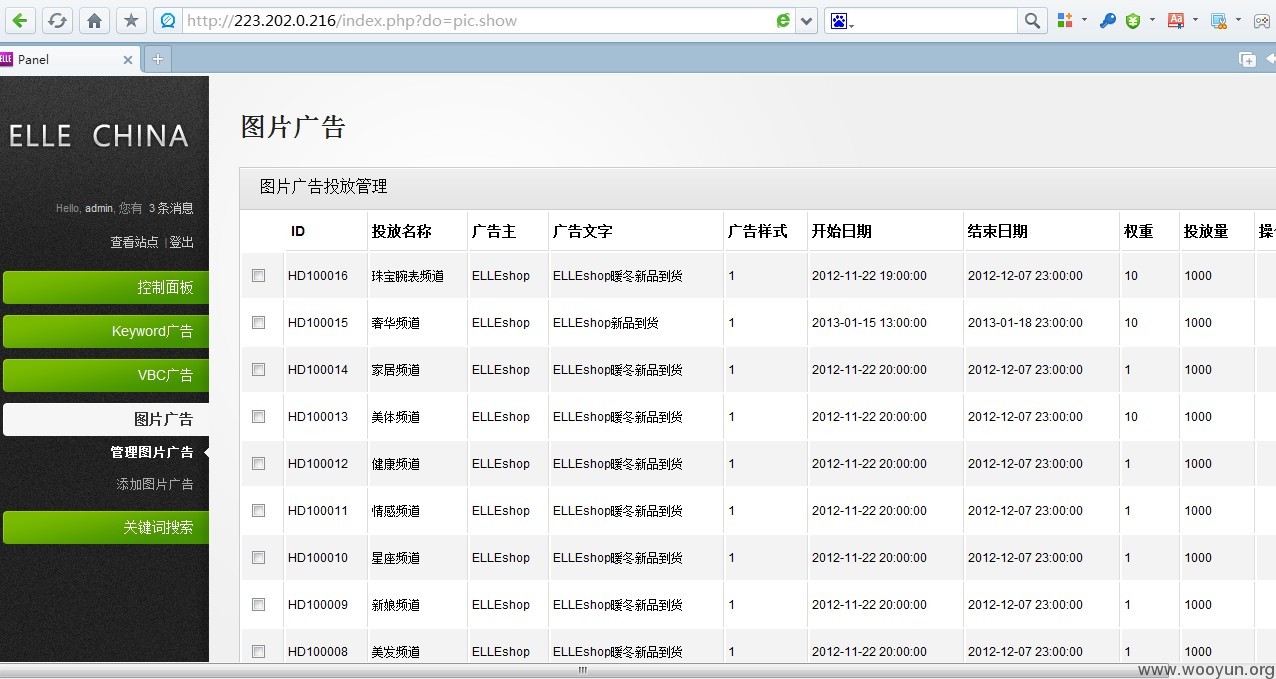
Task: Check the box for row HD100012
Action: [258, 463]
